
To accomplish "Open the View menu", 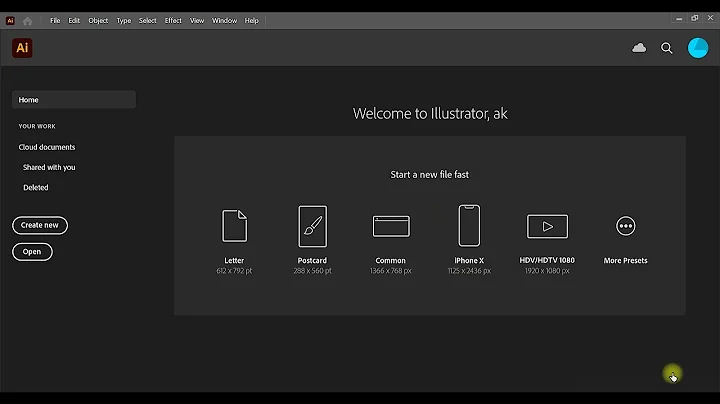I will [197, 21].
